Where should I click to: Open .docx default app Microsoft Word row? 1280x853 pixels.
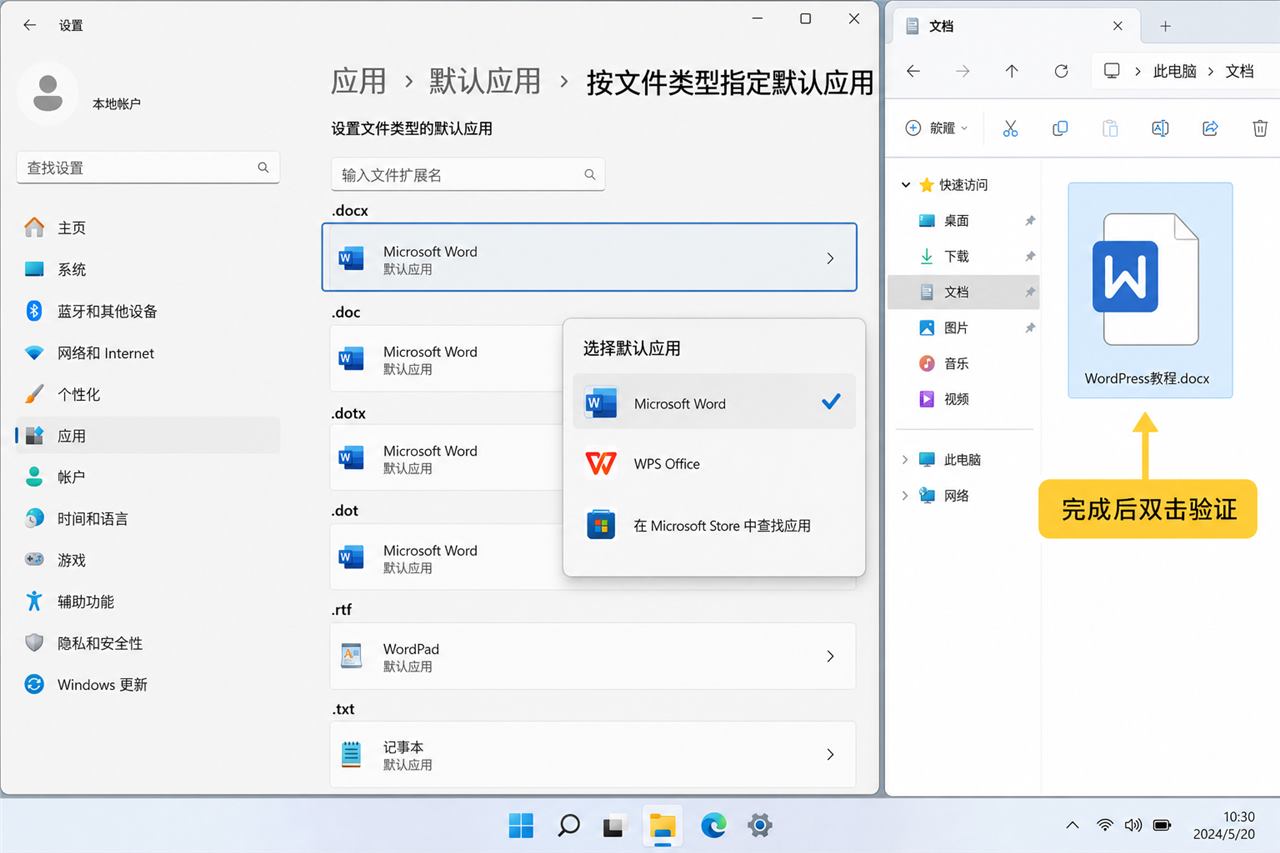pyautogui.click(x=589, y=258)
